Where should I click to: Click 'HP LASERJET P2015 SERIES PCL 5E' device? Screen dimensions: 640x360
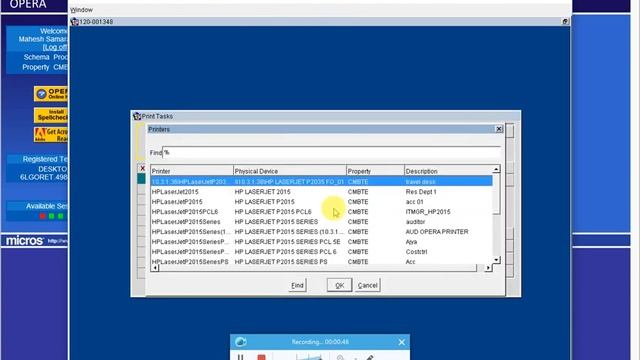[287, 242]
